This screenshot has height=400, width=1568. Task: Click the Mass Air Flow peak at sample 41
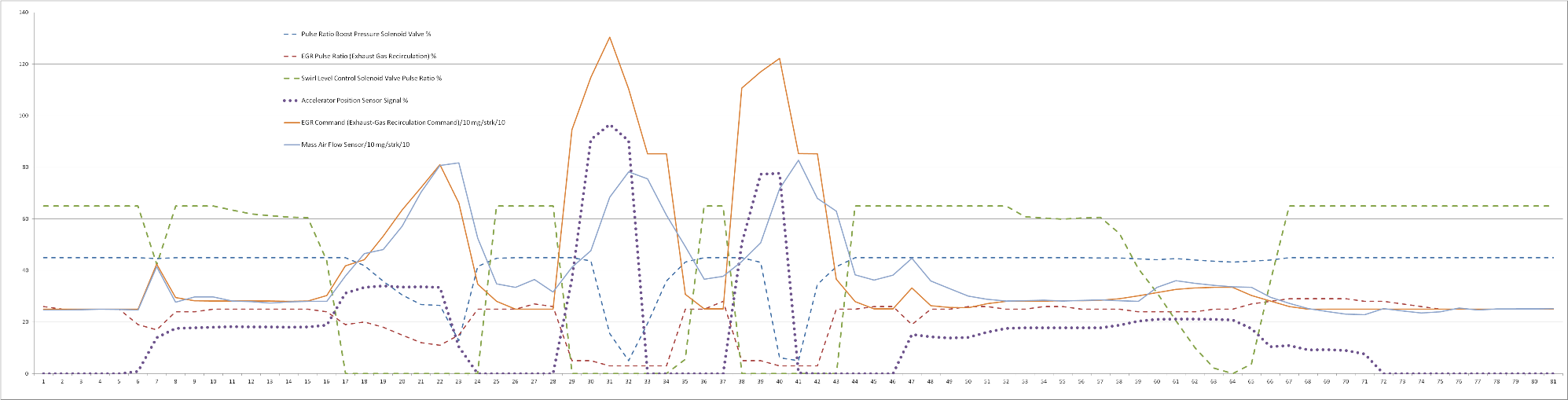(799, 160)
